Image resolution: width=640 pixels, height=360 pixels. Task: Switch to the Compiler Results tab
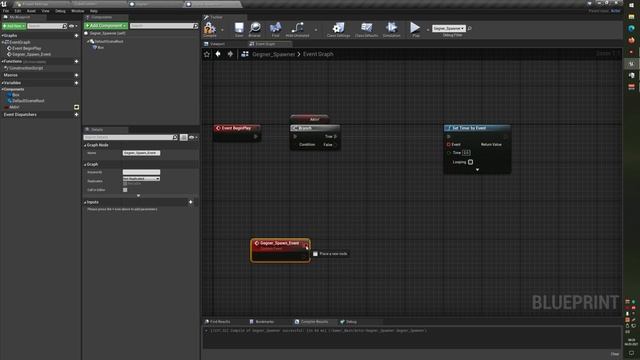pos(314,322)
